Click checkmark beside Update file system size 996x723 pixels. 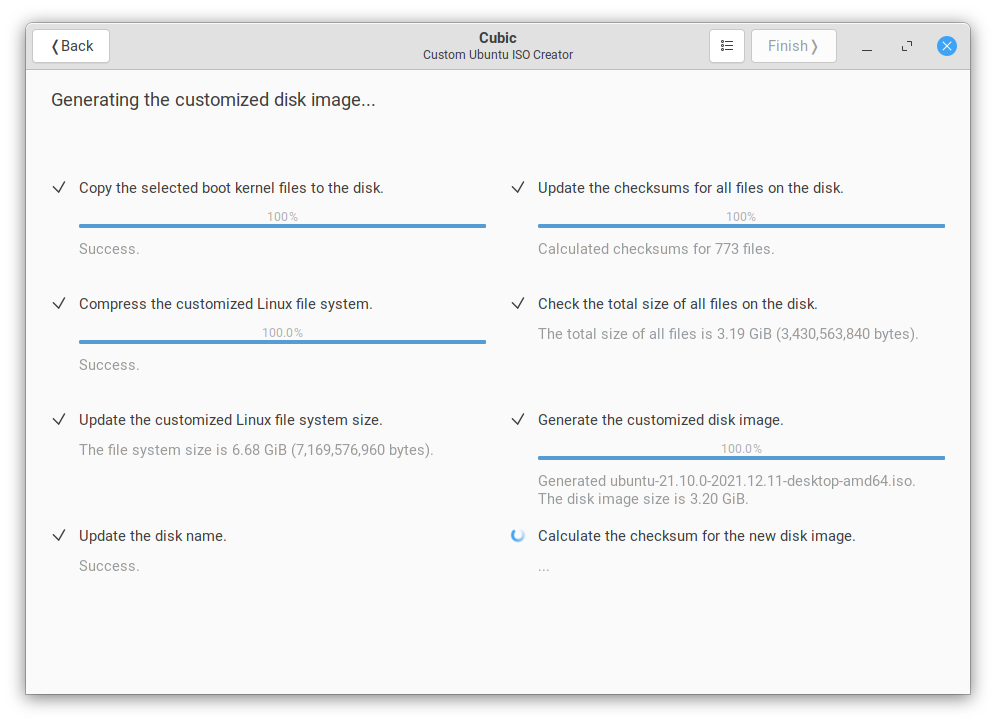(x=59, y=419)
